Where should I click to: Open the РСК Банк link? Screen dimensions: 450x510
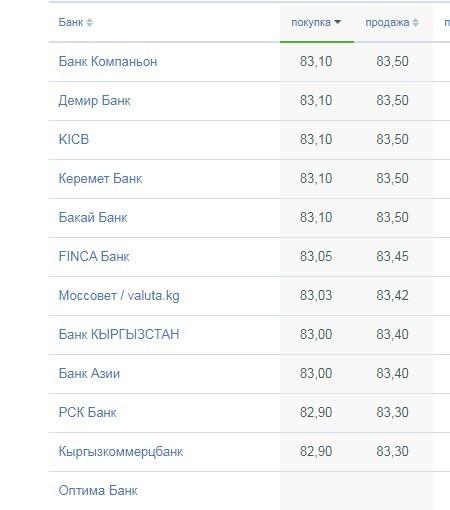pyautogui.click(x=87, y=413)
